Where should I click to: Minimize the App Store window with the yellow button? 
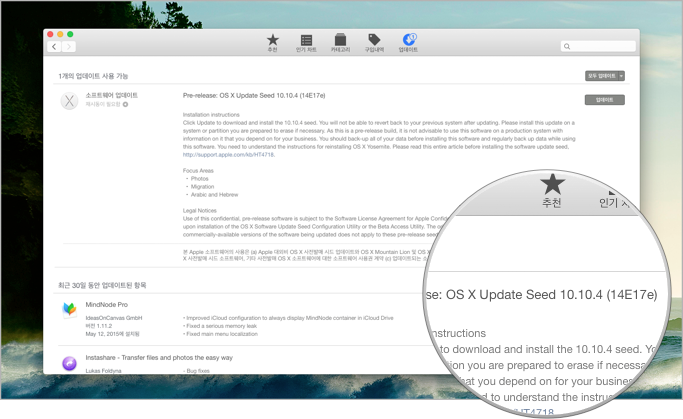(60, 34)
